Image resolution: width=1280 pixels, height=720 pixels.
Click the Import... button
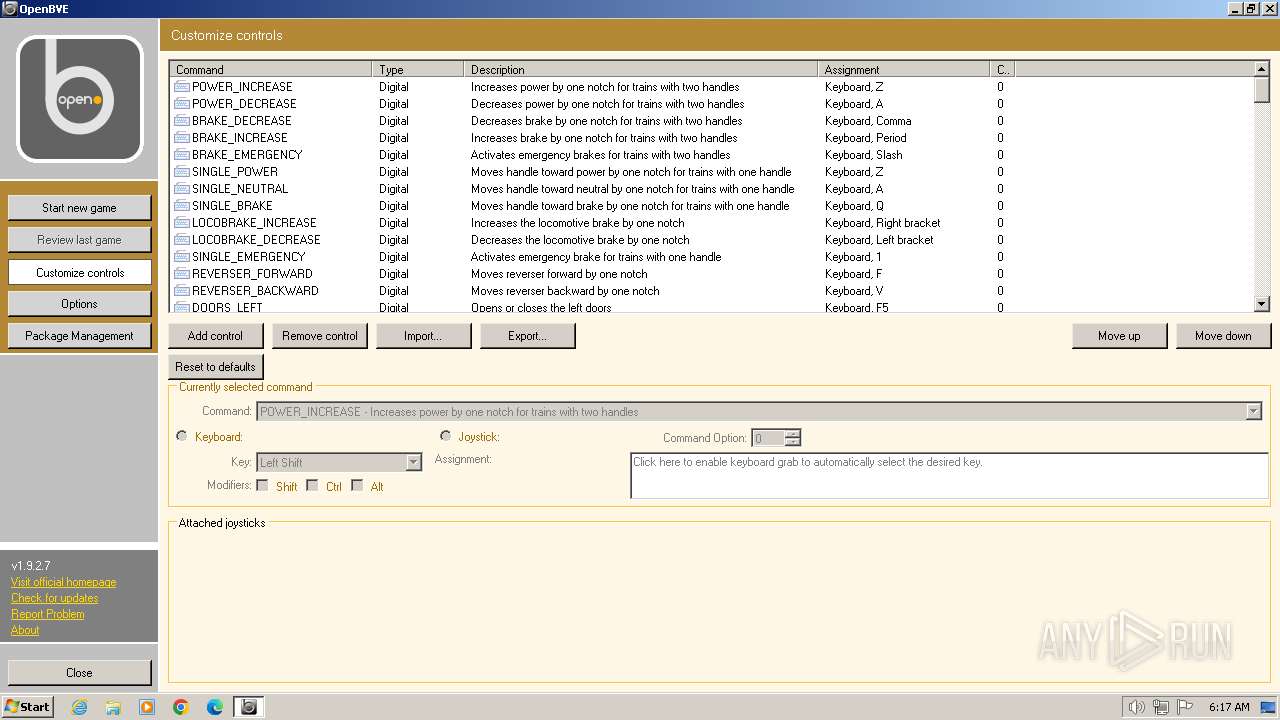pyautogui.click(x=424, y=336)
